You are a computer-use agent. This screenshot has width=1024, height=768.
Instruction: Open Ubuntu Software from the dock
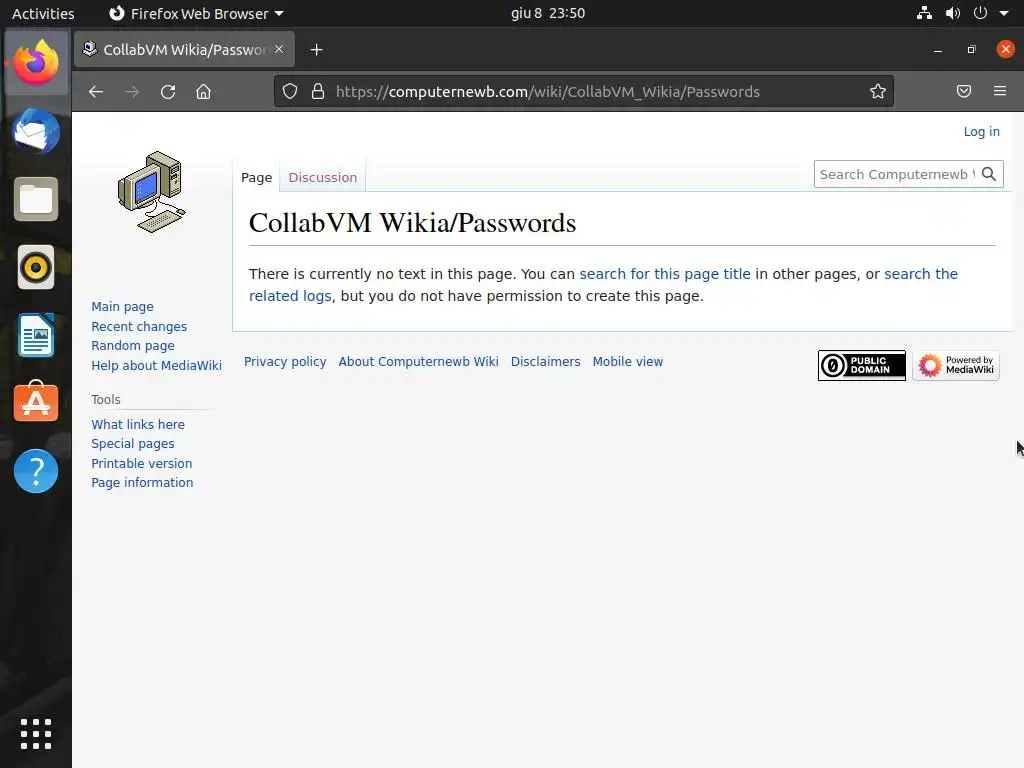click(36, 402)
